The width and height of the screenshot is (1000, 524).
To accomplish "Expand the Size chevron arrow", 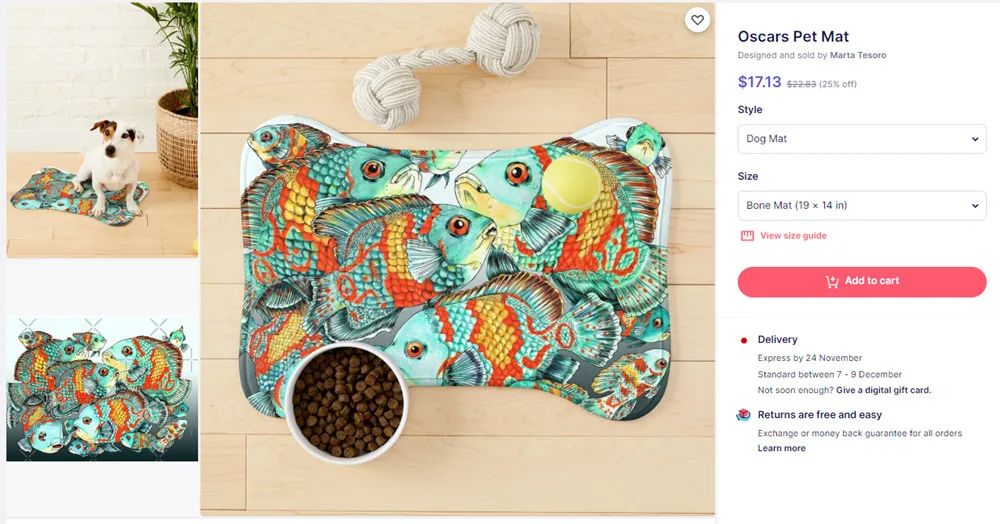I will coord(975,206).
